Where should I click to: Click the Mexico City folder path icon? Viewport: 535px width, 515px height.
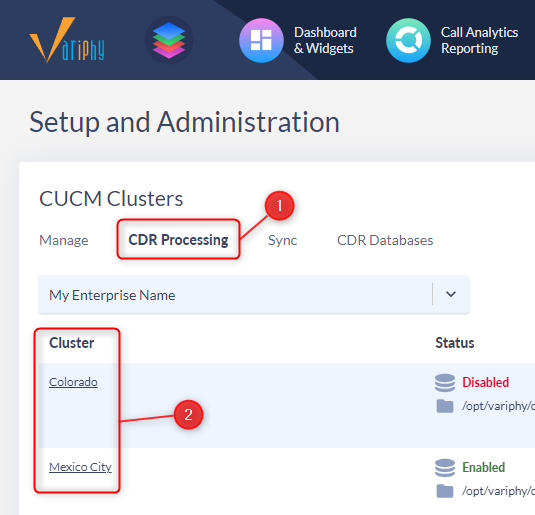445,491
